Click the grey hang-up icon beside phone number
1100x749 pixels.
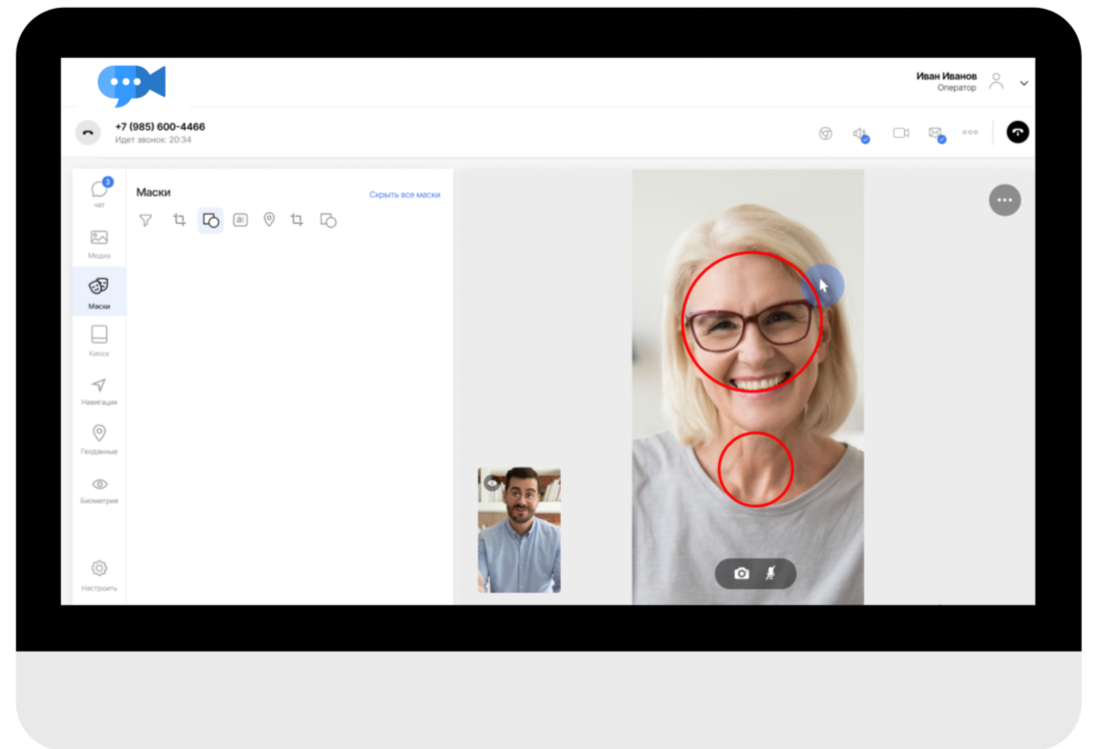pyautogui.click(x=88, y=133)
